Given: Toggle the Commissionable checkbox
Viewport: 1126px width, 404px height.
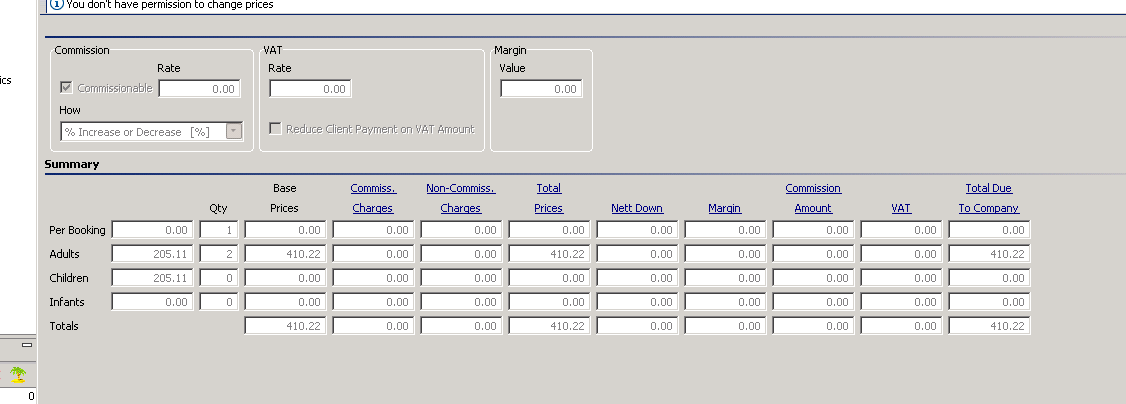Looking at the screenshot, I should coord(67,88).
